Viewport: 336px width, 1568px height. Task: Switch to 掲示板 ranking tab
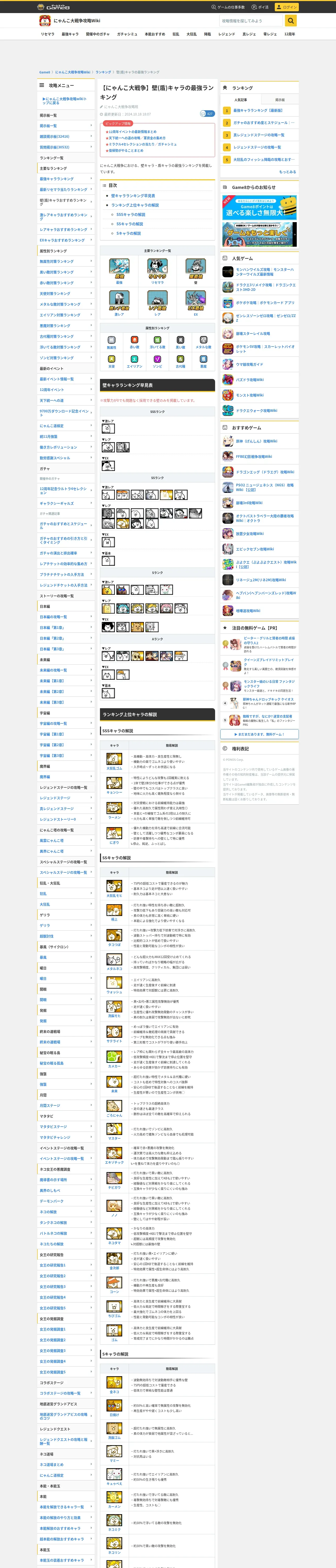coord(280,100)
